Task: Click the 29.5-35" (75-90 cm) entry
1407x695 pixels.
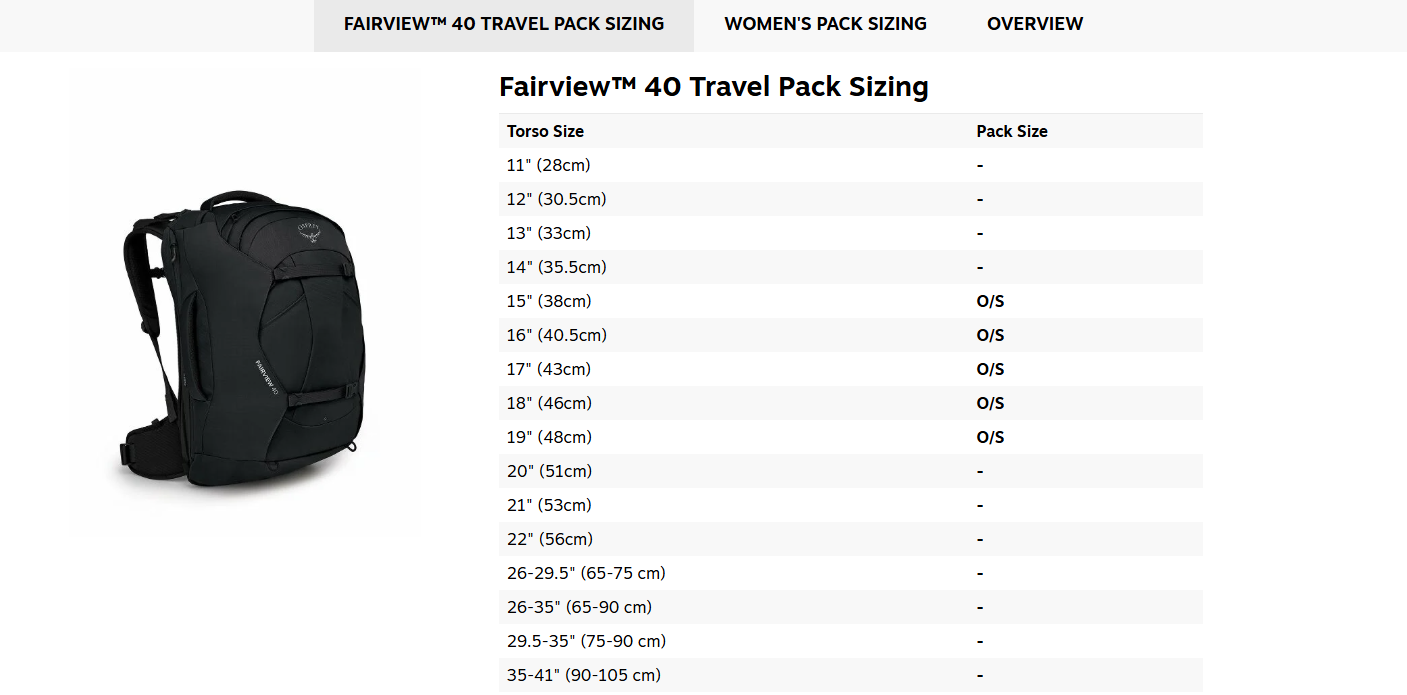Action: click(x=586, y=641)
